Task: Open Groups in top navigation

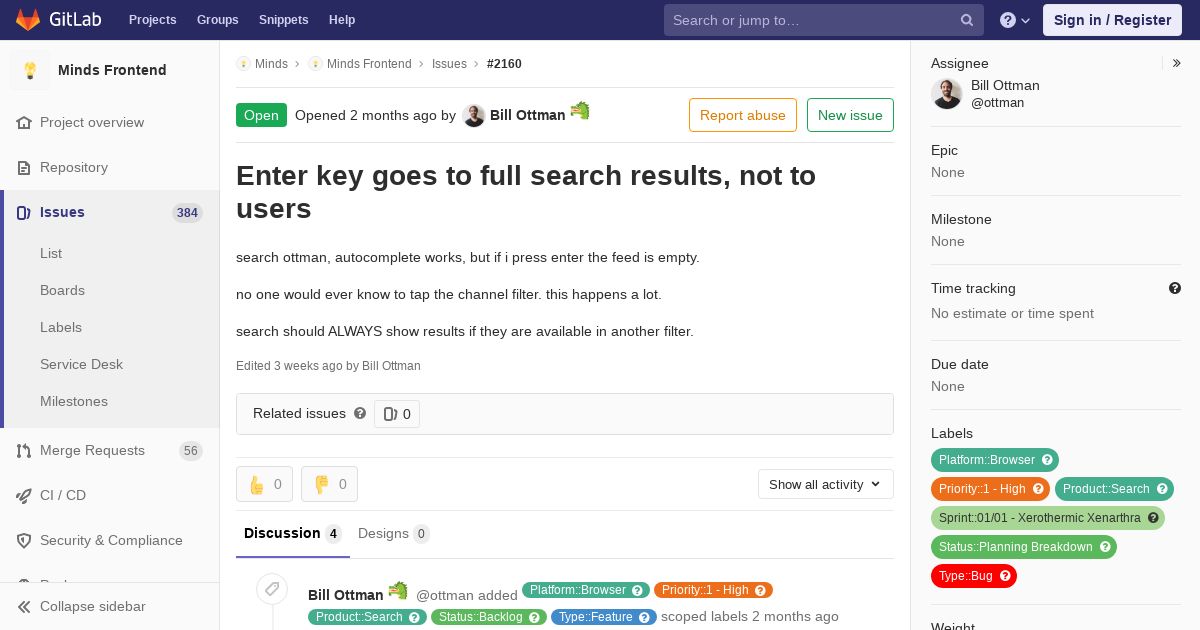Action: [218, 20]
